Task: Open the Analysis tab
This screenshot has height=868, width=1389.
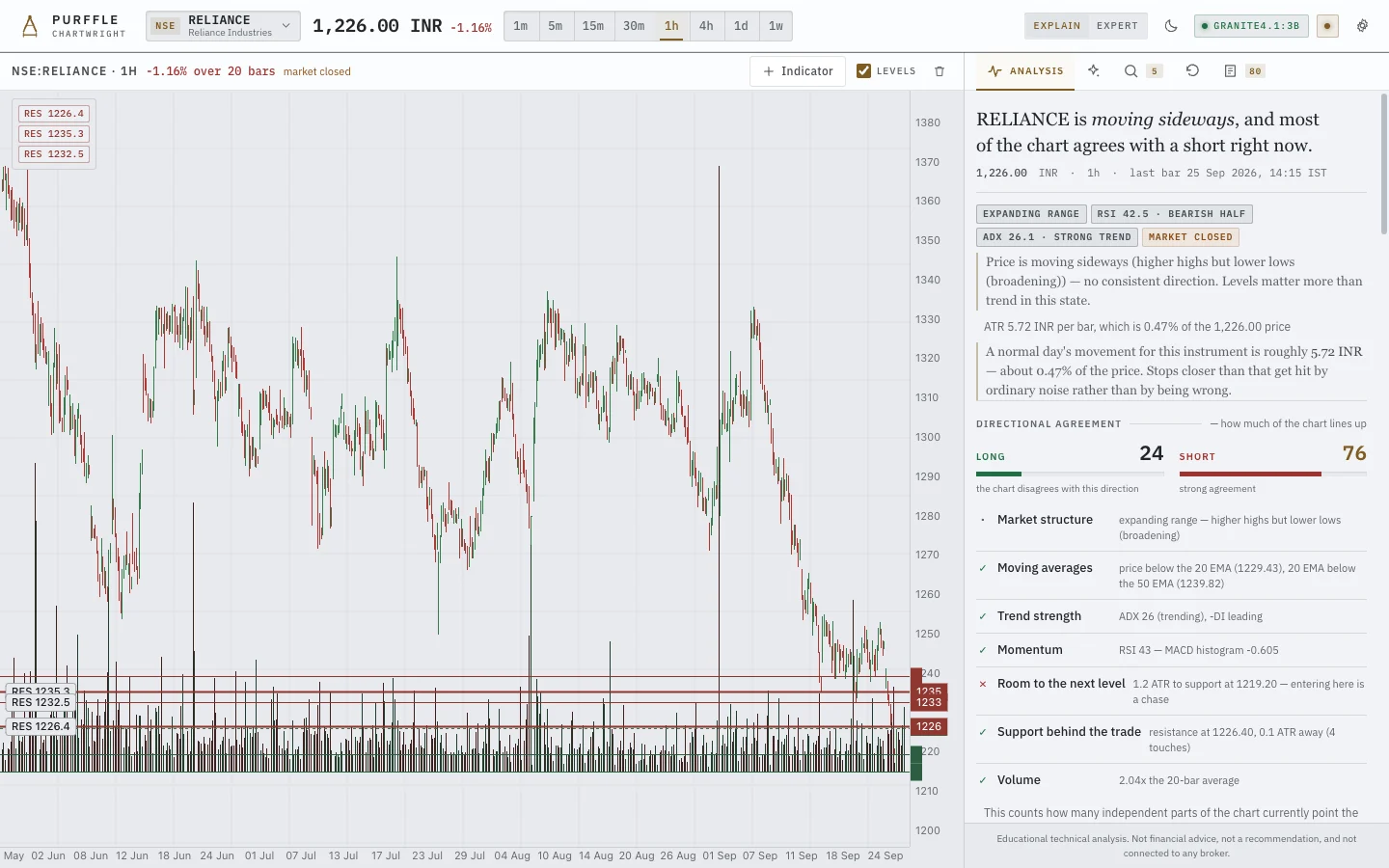Action: (x=1025, y=70)
